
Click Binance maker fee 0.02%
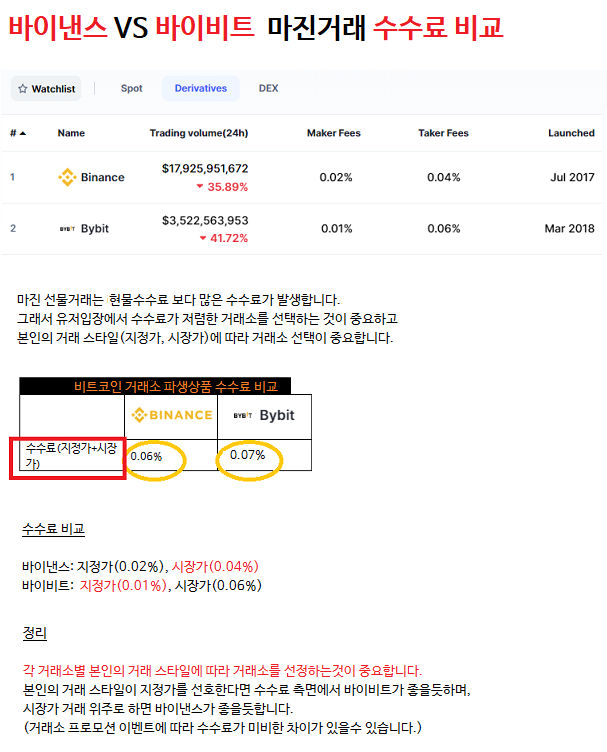click(336, 177)
